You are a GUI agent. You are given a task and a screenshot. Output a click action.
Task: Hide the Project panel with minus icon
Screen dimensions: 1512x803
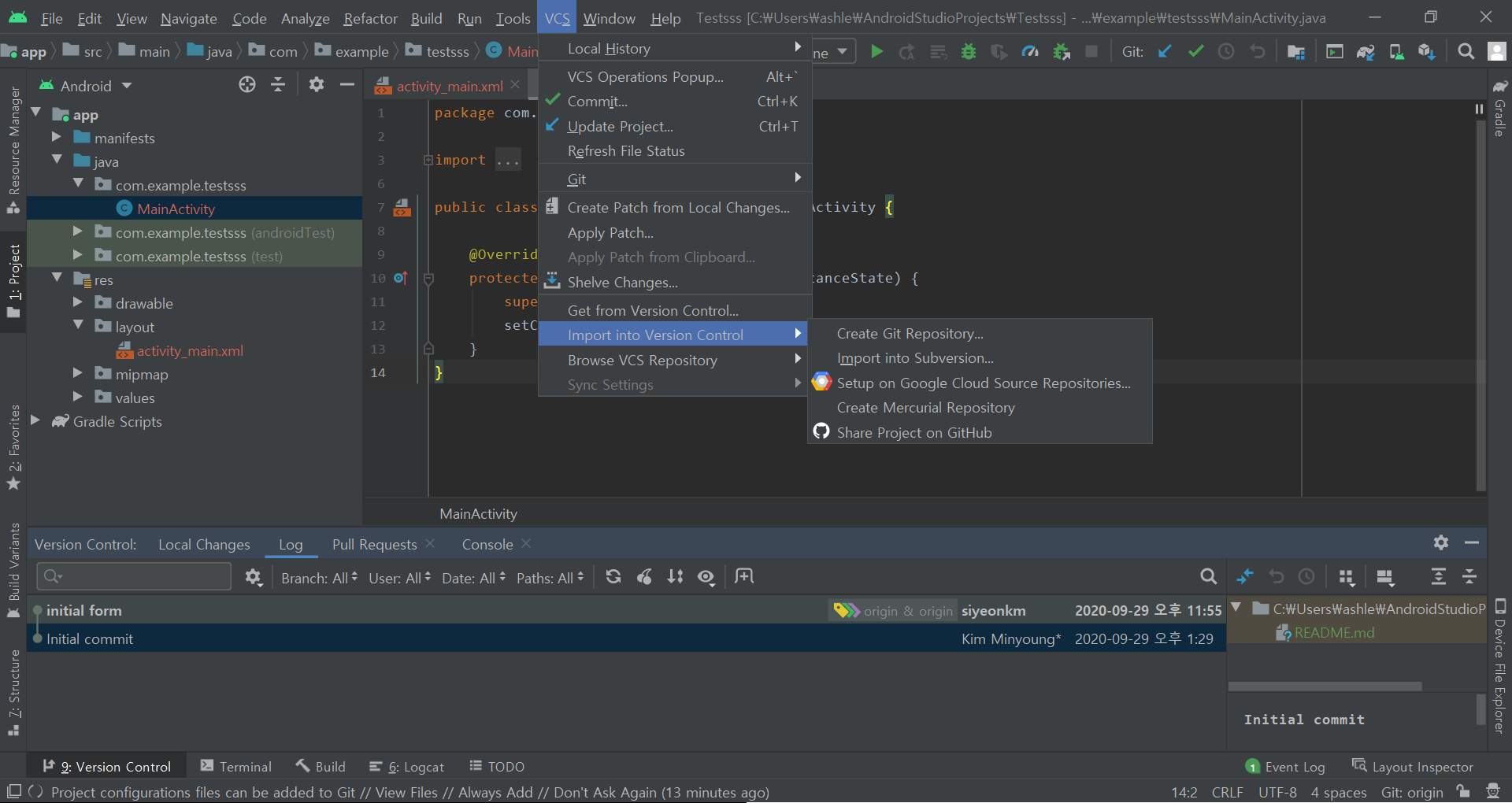point(347,85)
